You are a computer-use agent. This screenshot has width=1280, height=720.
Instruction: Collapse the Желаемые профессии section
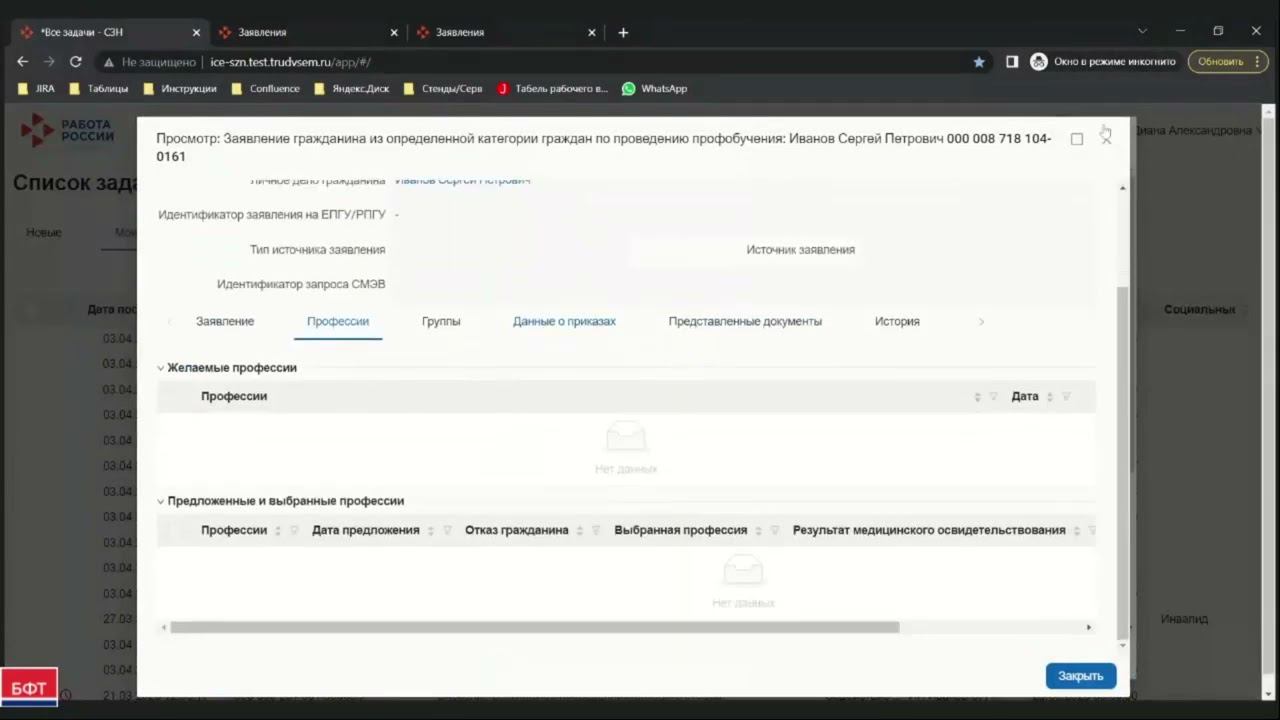click(x=161, y=368)
